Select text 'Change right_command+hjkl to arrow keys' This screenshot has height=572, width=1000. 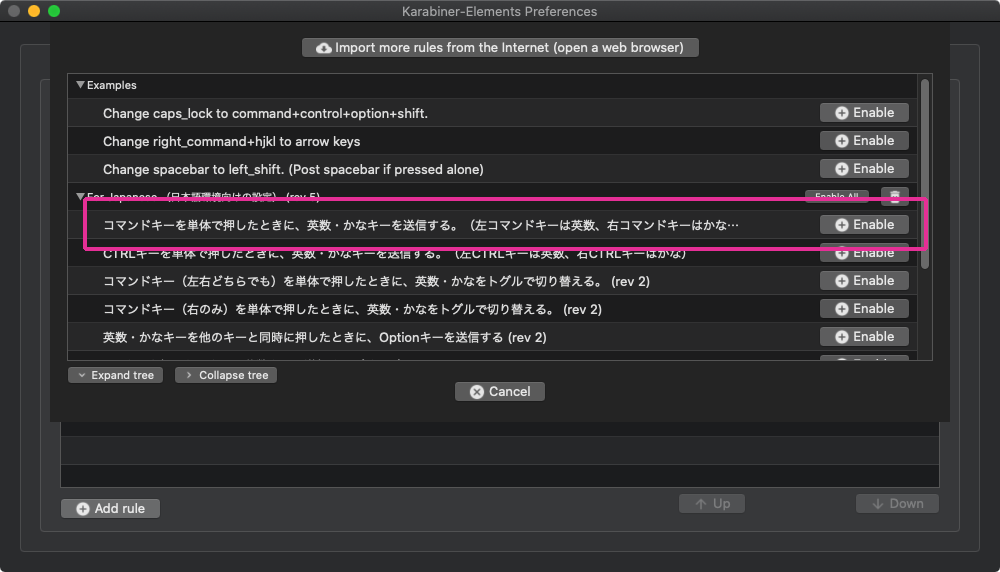pyautogui.click(x=232, y=142)
